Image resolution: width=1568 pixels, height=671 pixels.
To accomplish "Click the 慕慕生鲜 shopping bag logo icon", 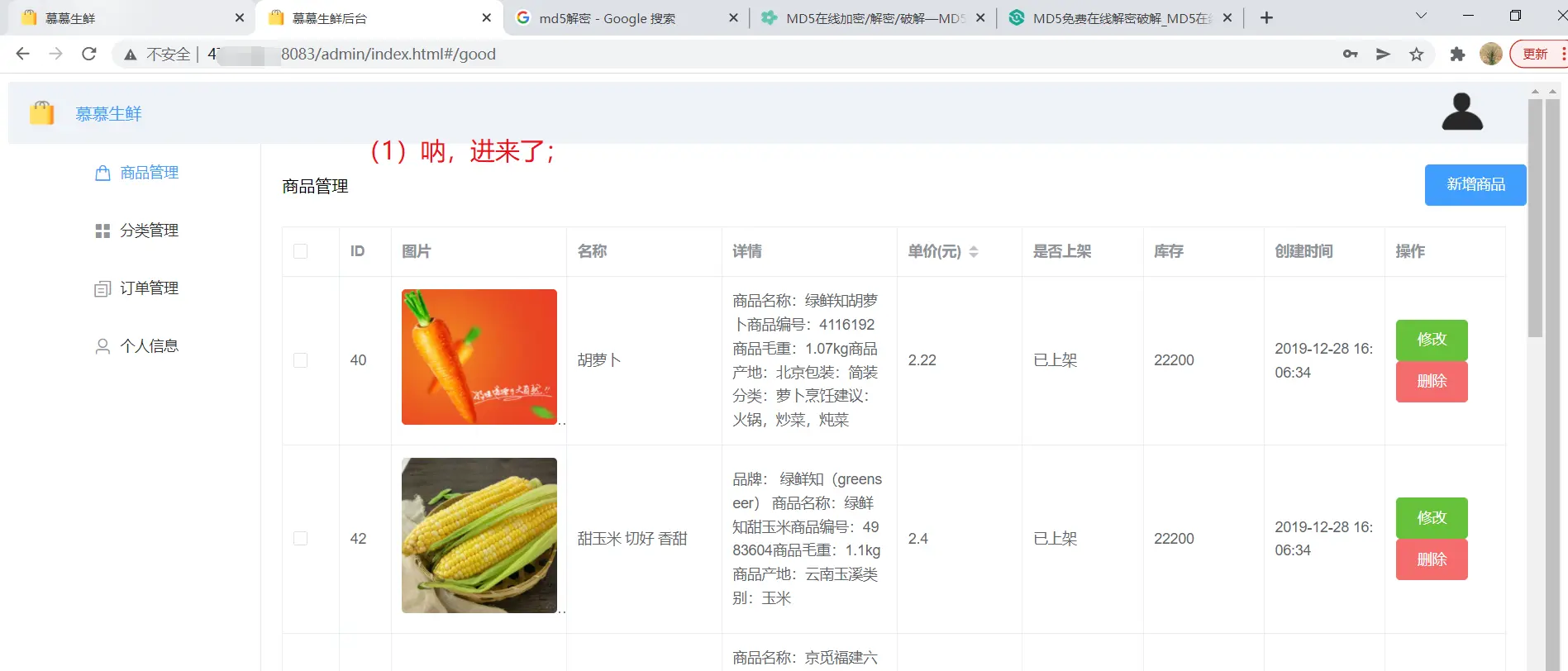I will [42, 113].
